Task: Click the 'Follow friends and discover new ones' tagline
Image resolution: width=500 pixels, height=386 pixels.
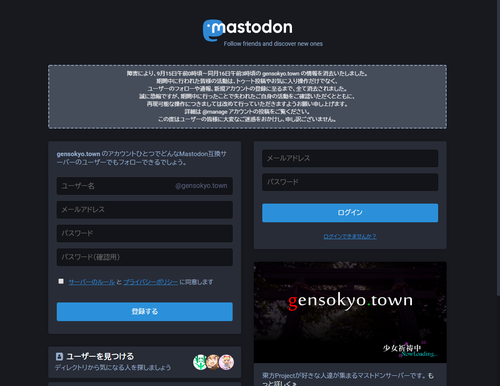Action: [273, 44]
